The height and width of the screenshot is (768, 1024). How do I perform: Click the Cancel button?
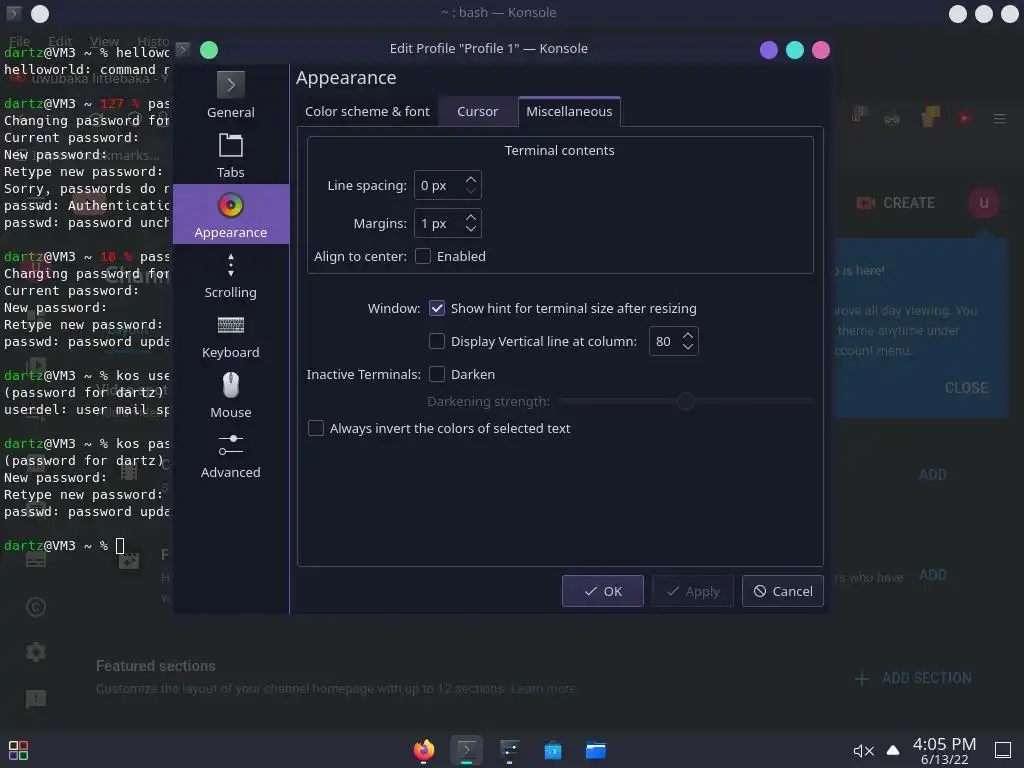coord(782,591)
